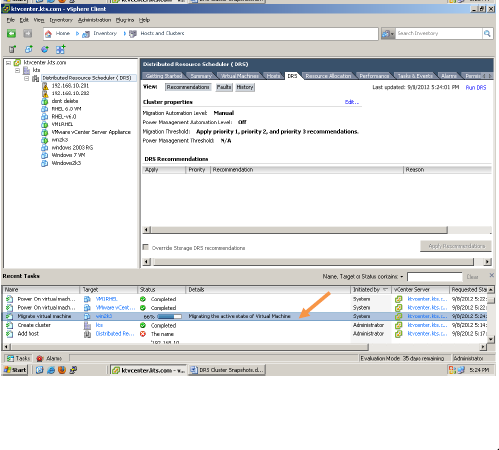The height and width of the screenshot is (450, 499).
Task: Click the Inventory icon in the breadcrumb
Action: pyautogui.click(x=86, y=34)
